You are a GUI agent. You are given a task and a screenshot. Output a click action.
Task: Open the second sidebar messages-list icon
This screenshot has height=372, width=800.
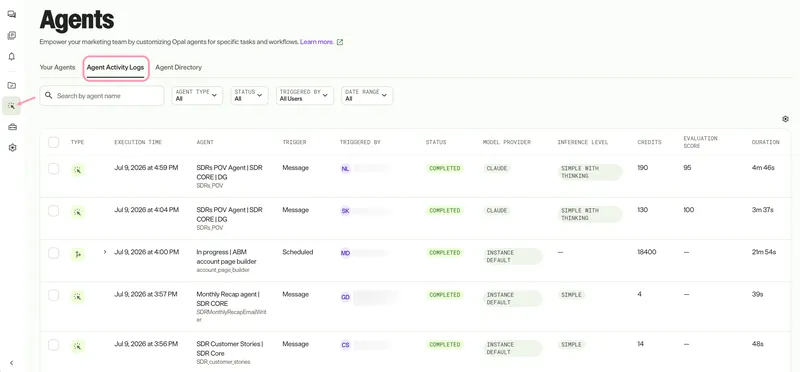tap(11, 35)
